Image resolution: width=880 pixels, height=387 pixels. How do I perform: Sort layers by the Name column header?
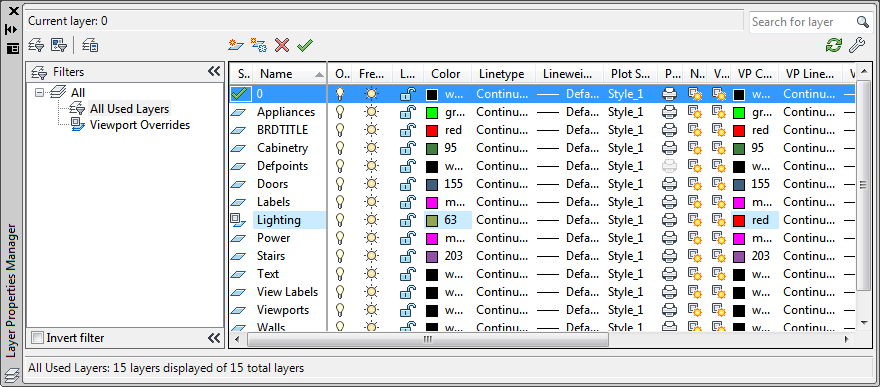coord(290,74)
